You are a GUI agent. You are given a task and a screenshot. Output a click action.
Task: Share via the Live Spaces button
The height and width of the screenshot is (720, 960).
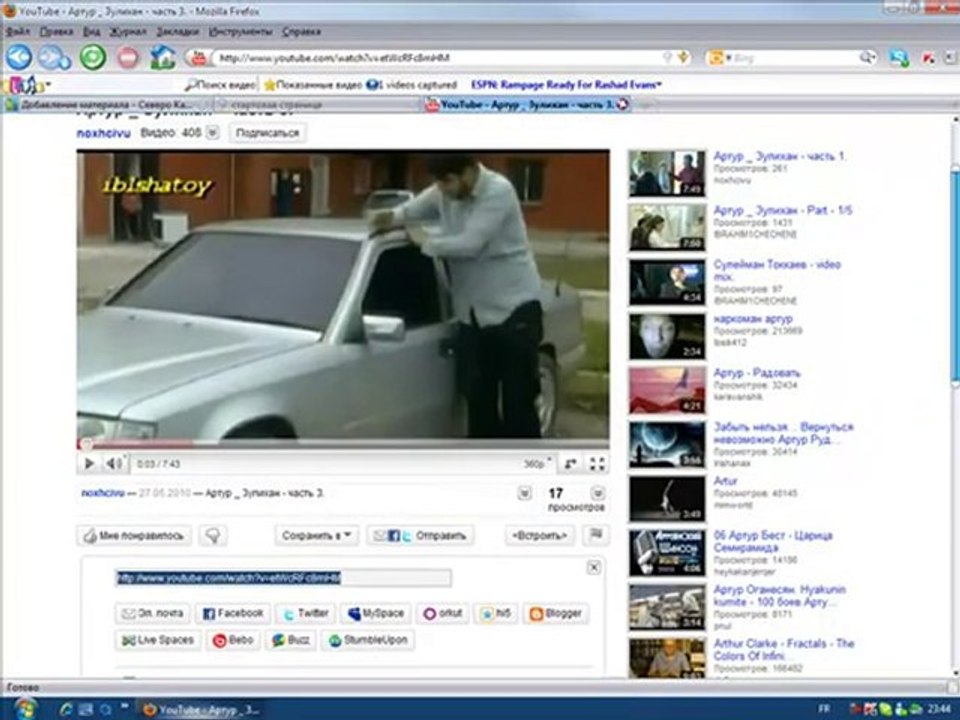tap(157, 640)
